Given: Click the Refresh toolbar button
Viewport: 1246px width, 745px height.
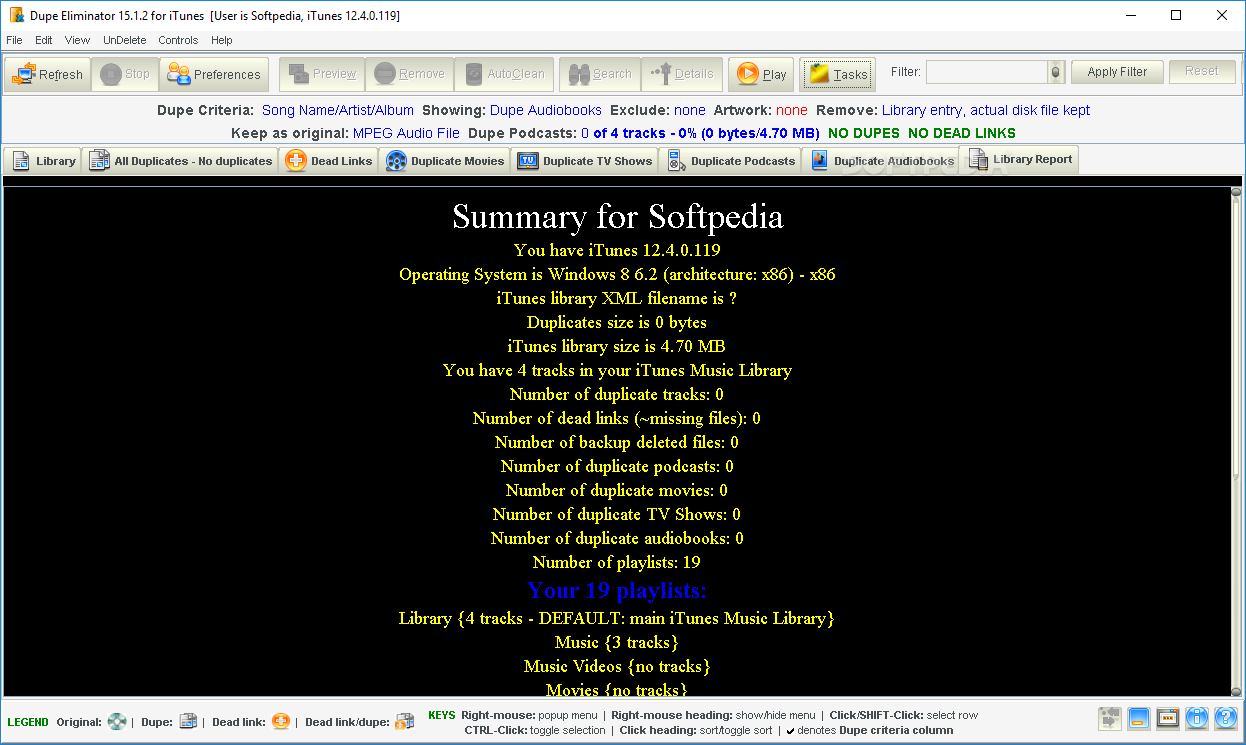Looking at the screenshot, I should [47, 74].
